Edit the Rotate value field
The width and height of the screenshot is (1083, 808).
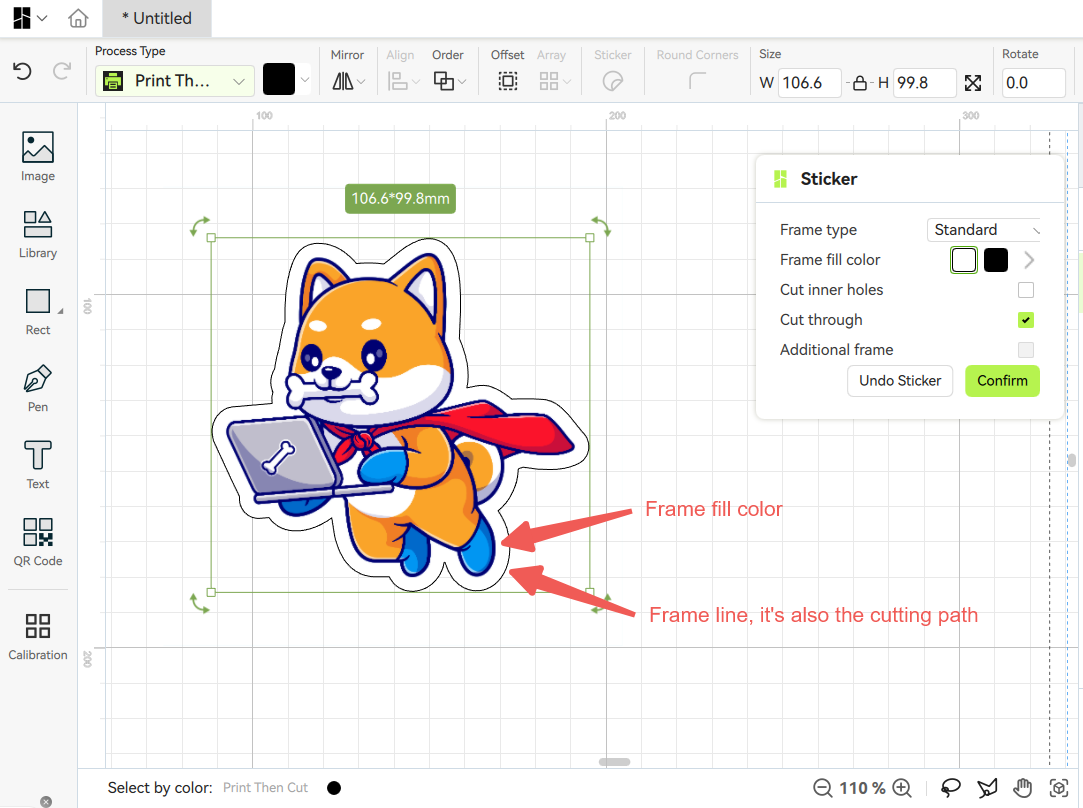point(1033,83)
